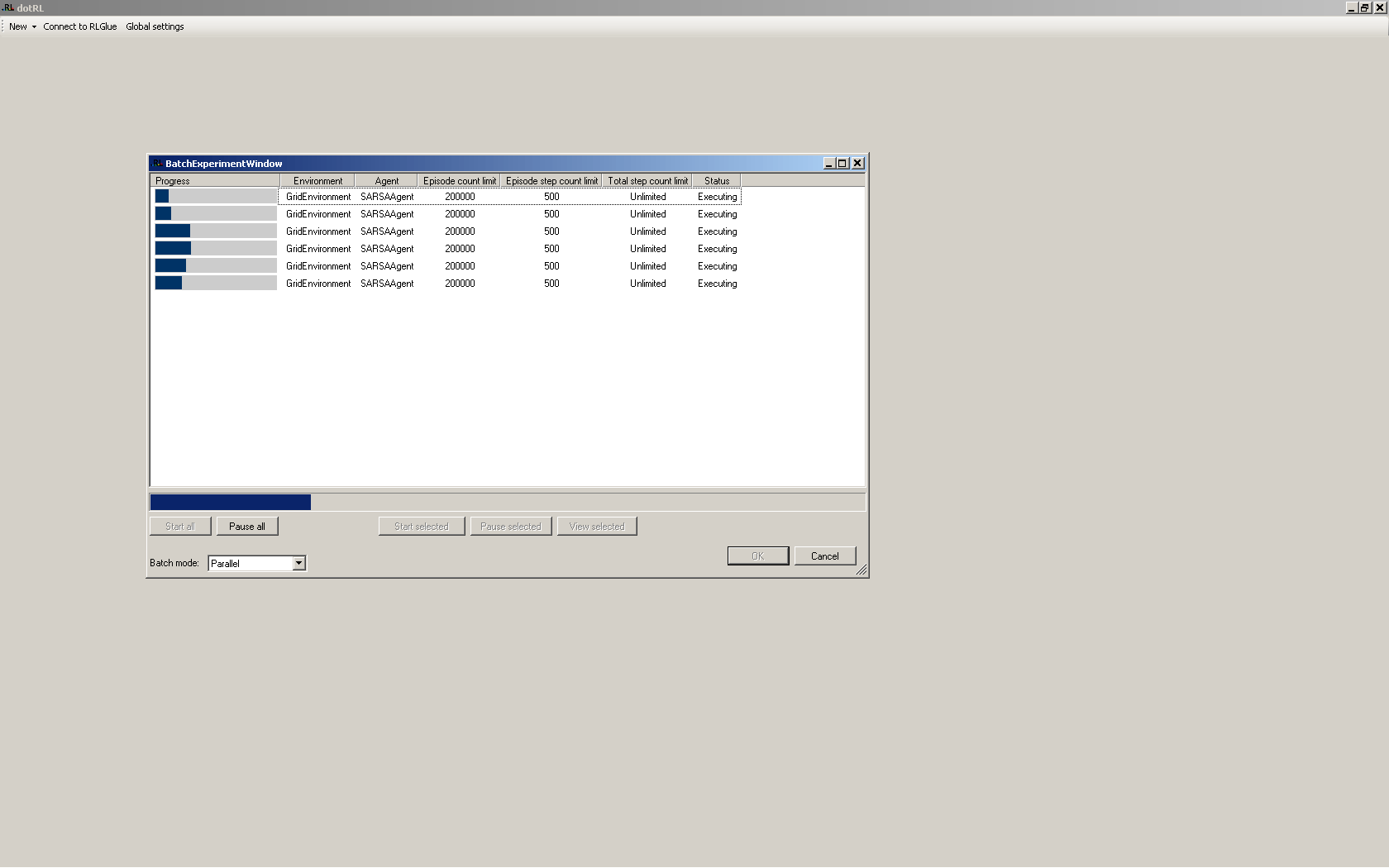Open Global settings

155,26
